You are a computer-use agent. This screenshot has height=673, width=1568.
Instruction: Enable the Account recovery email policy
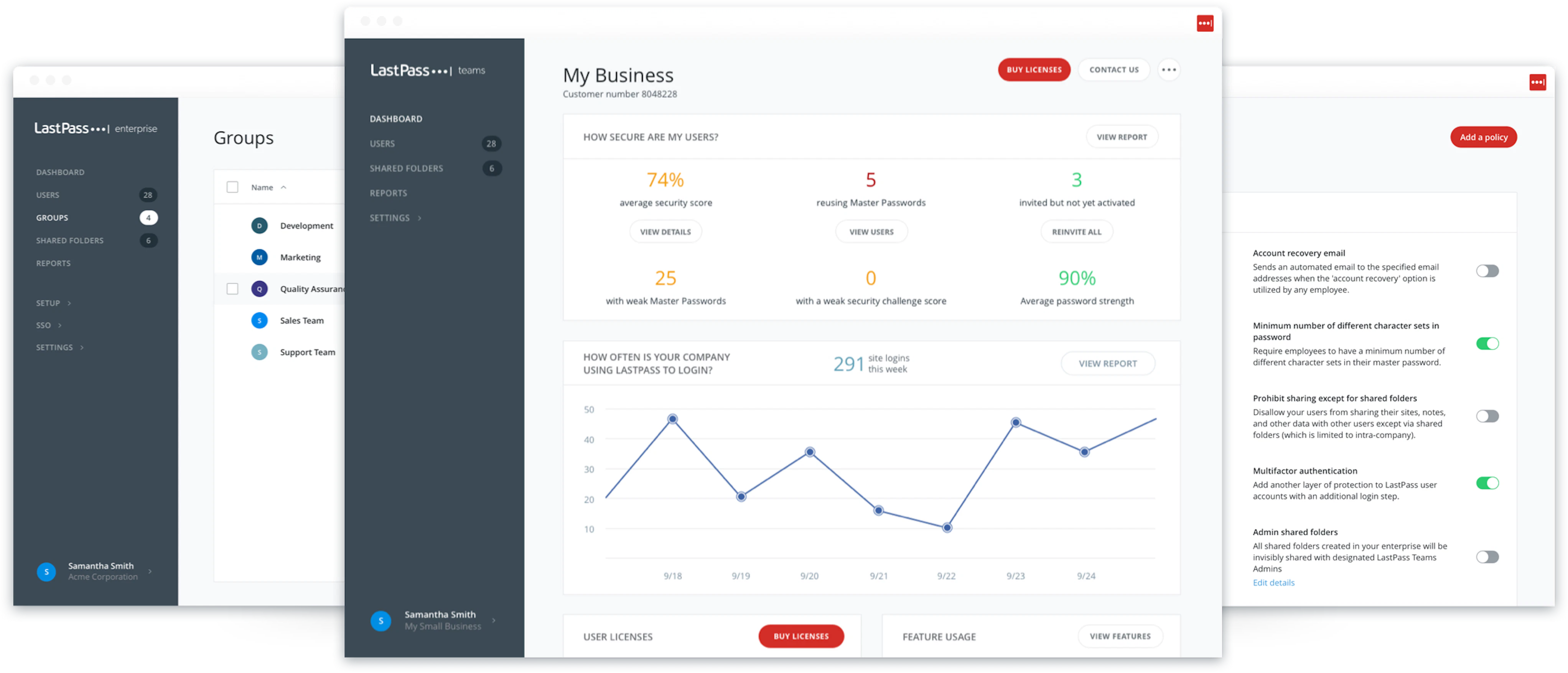click(1488, 271)
